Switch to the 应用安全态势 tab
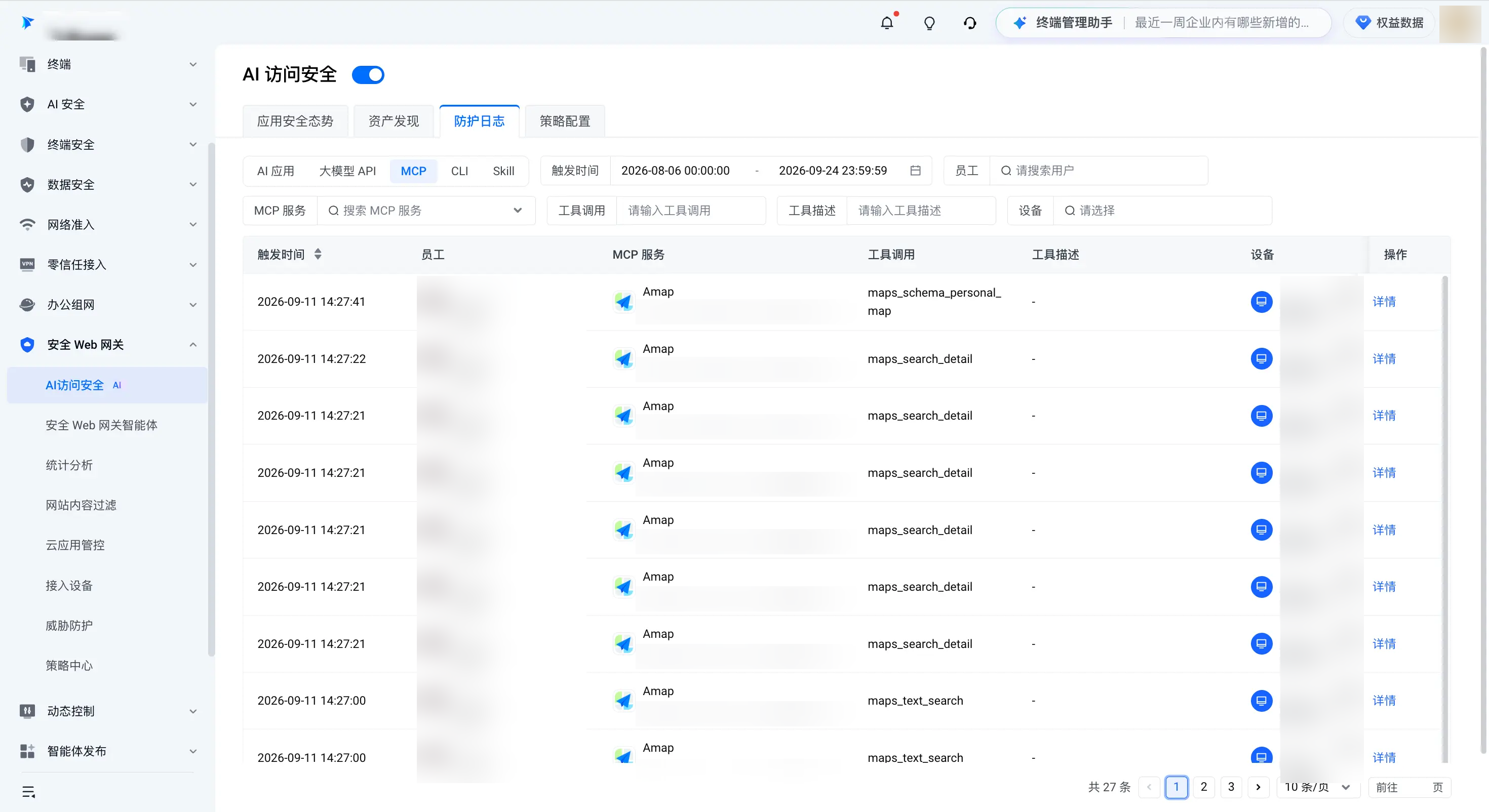This screenshot has height=812, width=1489. tap(295, 121)
